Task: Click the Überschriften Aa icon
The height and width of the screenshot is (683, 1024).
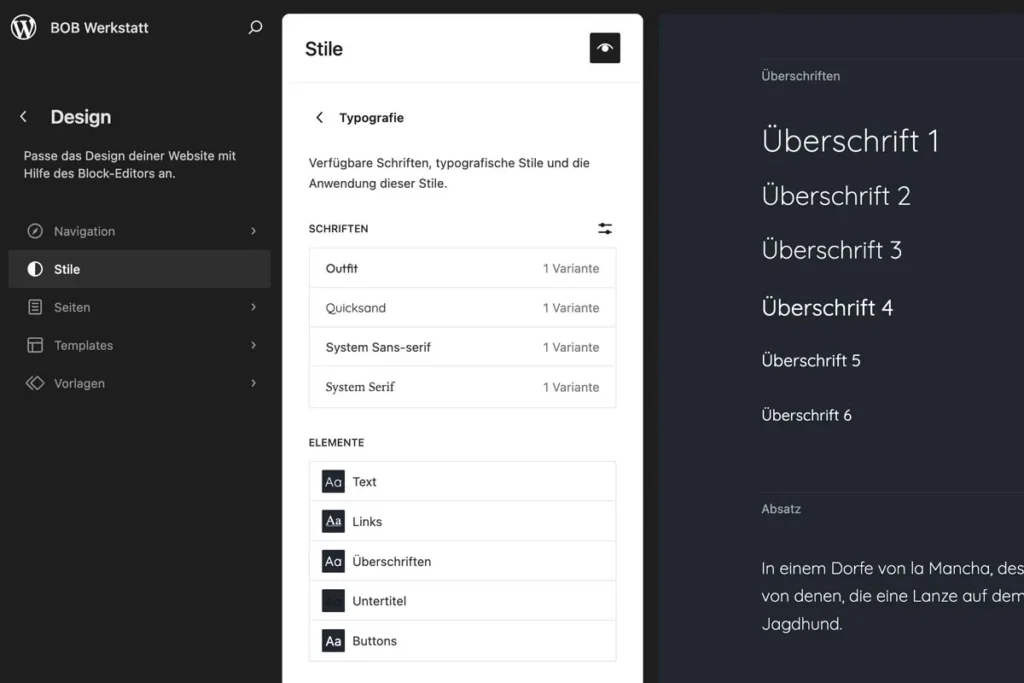Action: click(x=333, y=561)
